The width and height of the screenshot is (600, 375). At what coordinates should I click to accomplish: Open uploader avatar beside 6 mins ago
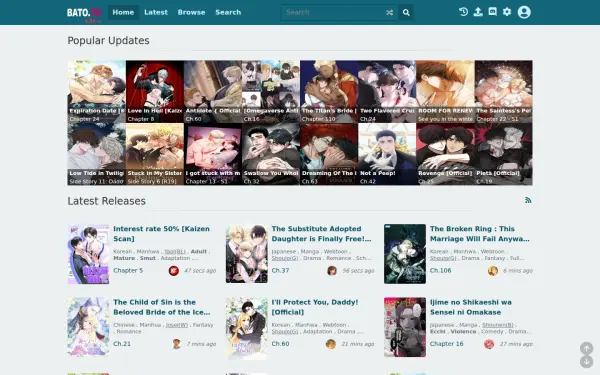pos(493,271)
